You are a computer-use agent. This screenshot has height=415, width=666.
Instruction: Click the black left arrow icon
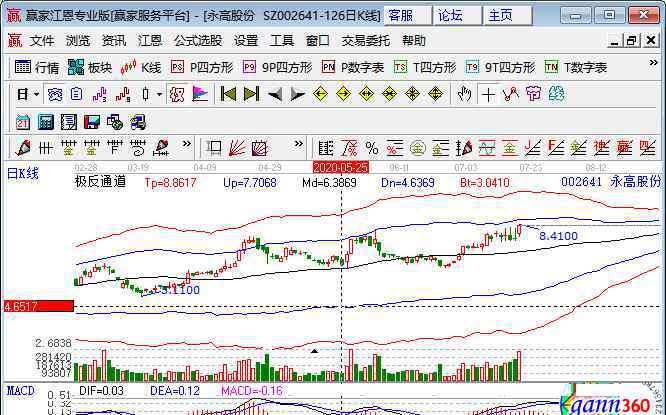click(274, 94)
